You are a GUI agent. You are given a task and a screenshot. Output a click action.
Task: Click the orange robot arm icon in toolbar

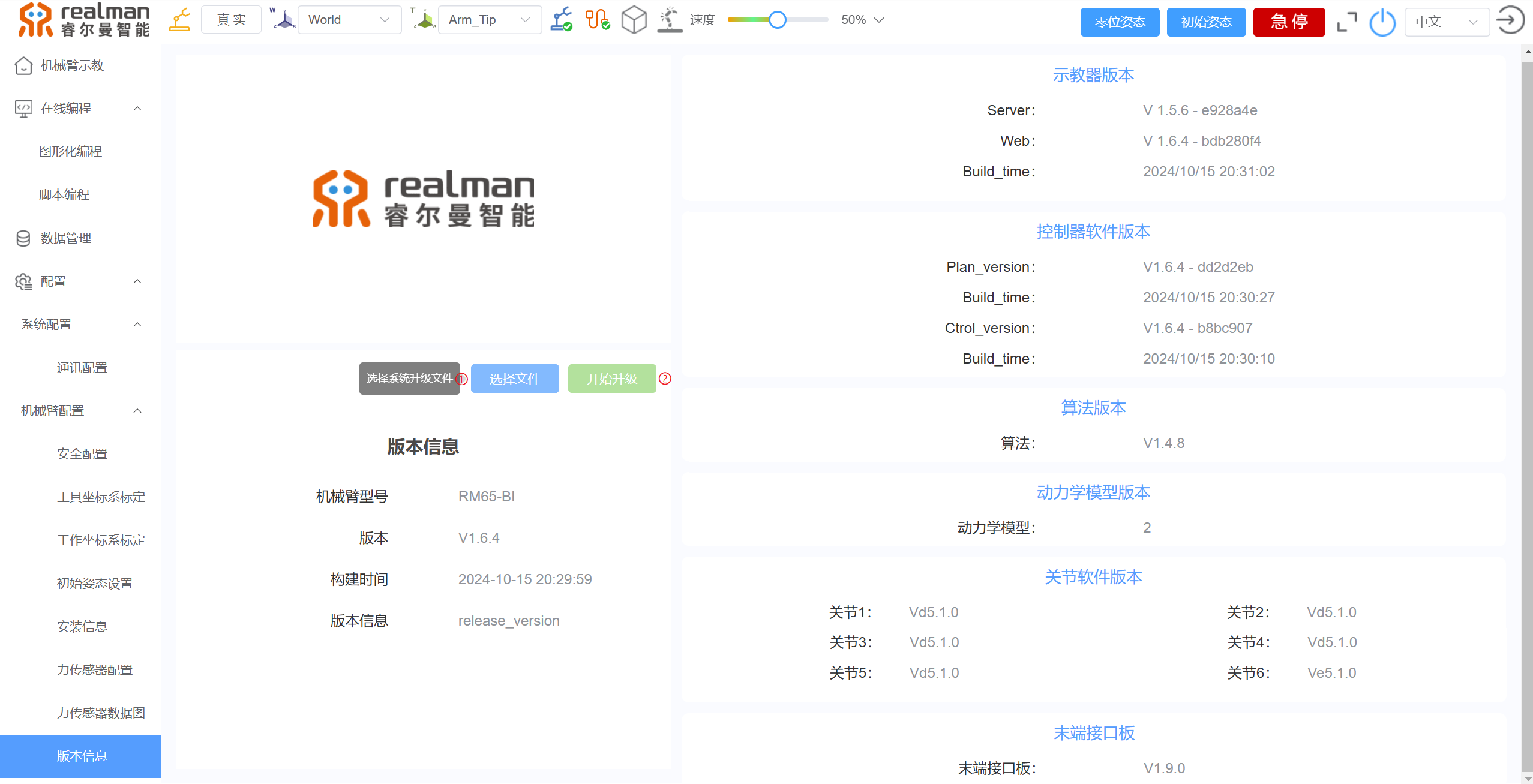[179, 20]
